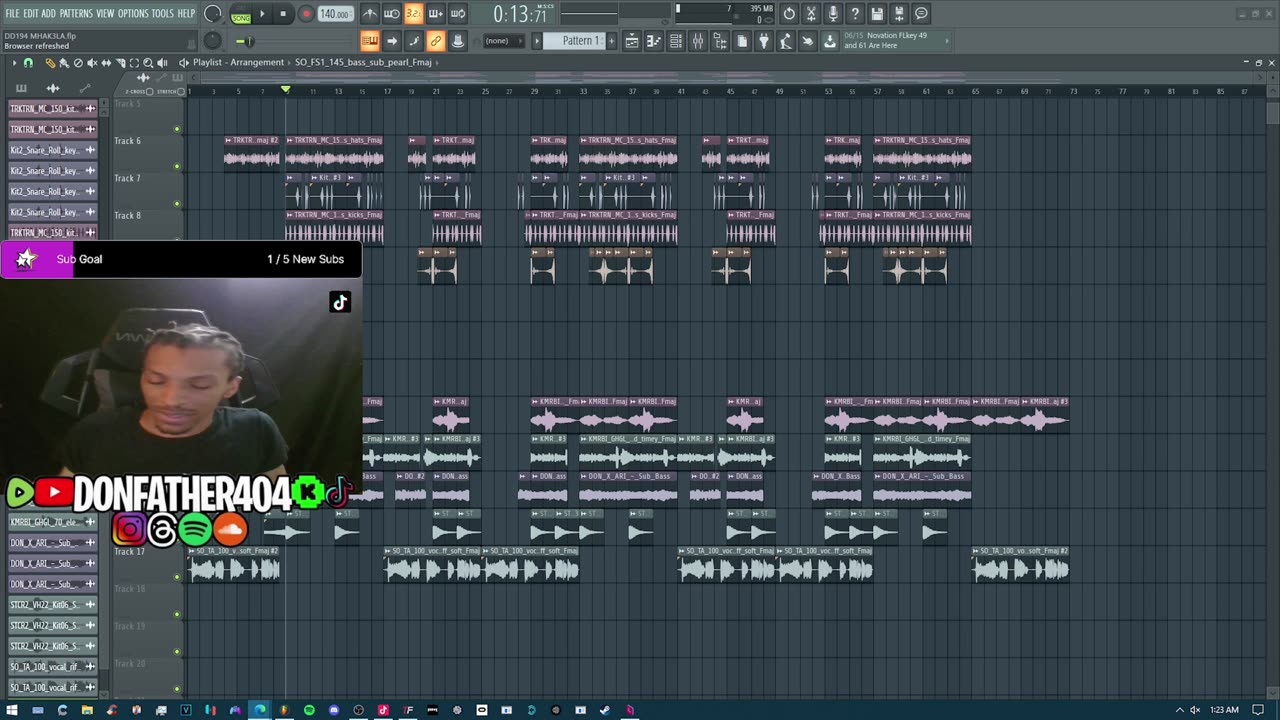
Task: Click the arrow auto-scroll icon
Action: click(x=392, y=41)
